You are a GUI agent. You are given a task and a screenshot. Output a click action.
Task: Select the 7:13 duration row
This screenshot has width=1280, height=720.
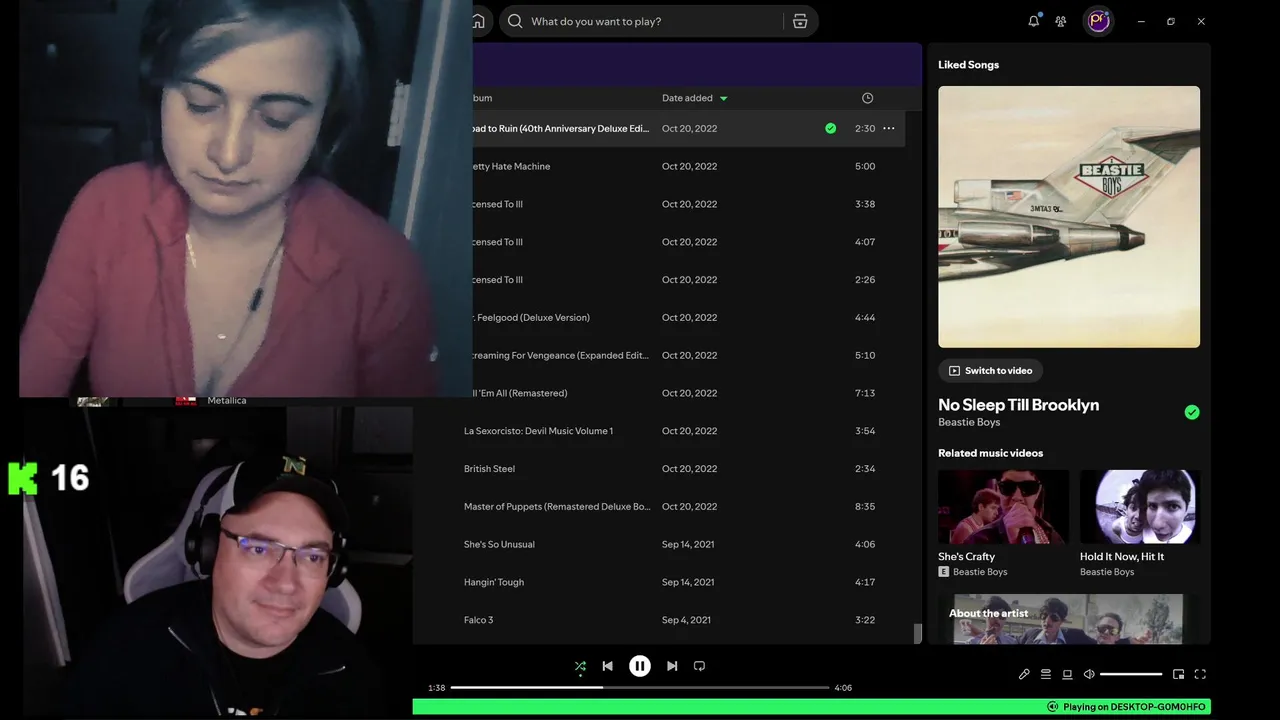tap(865, 394)
